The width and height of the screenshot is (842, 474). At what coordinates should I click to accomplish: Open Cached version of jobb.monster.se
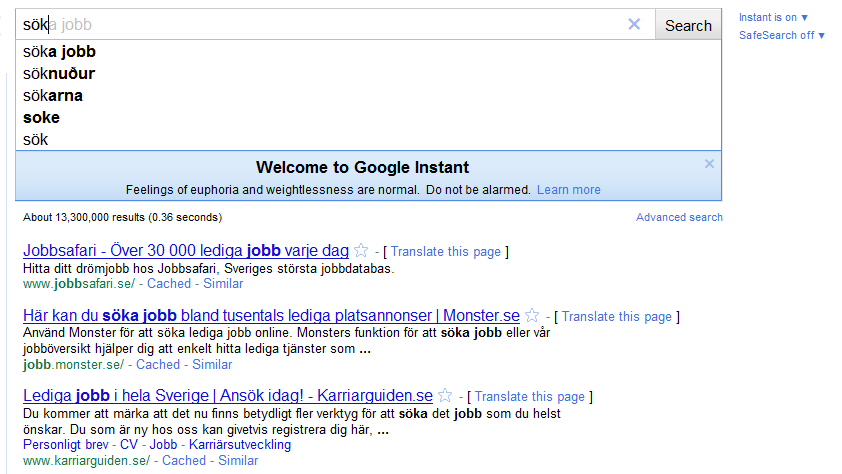tap(158, 364)
